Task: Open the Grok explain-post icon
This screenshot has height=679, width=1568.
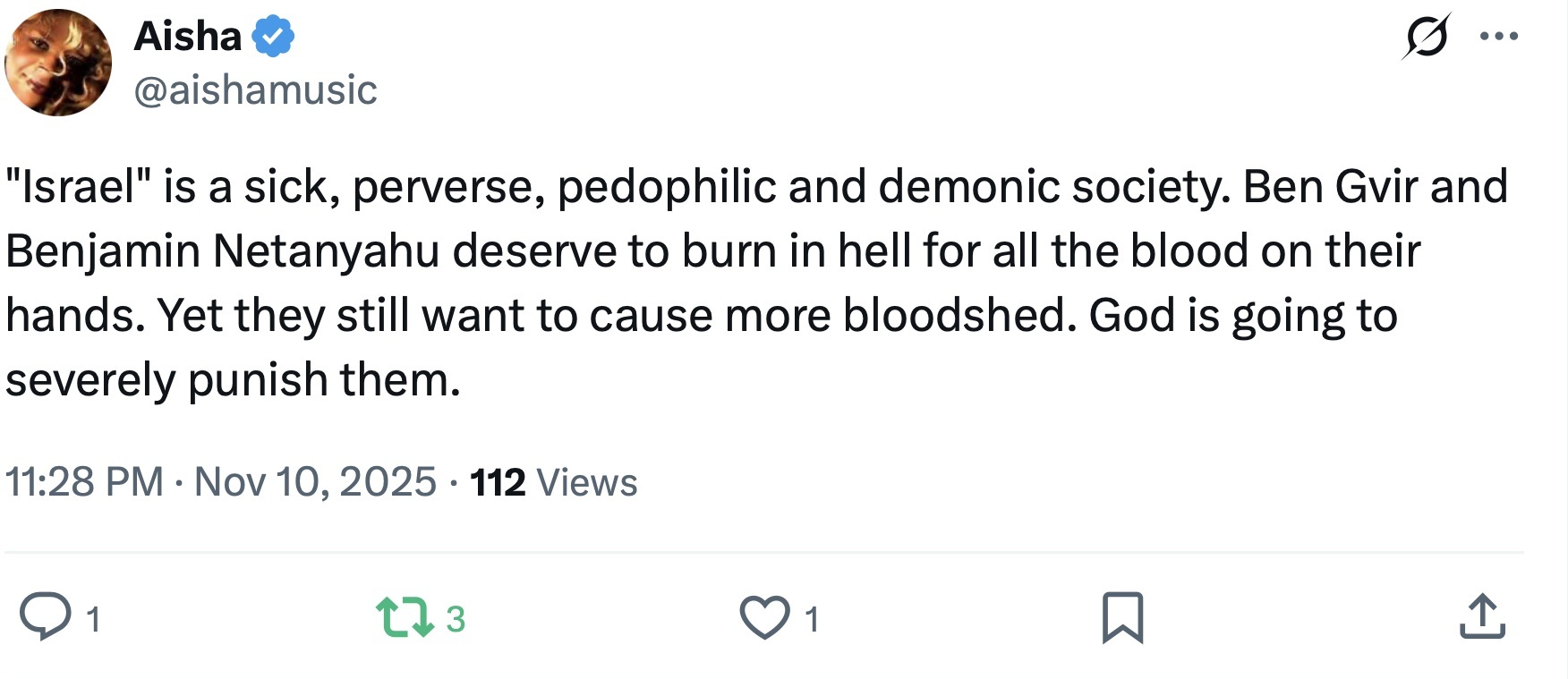Action: tap(1426, 38)
